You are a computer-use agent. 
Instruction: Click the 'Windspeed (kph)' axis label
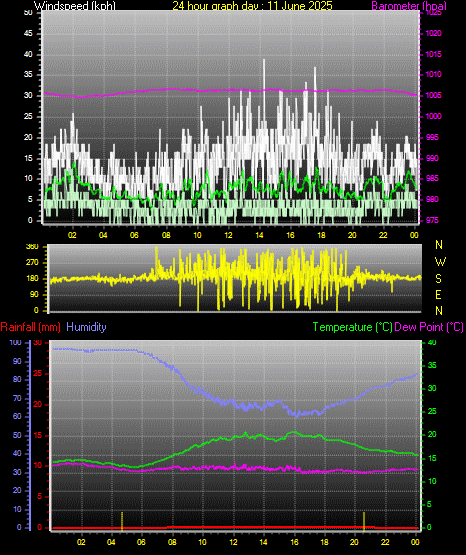(x=75, y=5)
